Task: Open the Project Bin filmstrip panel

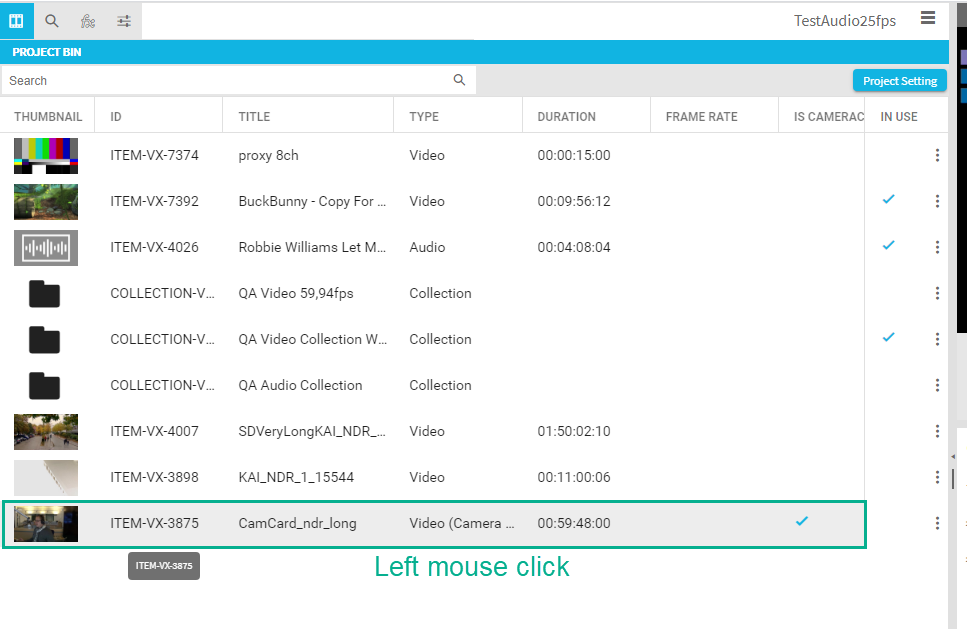Action: [x=15, y=20]
